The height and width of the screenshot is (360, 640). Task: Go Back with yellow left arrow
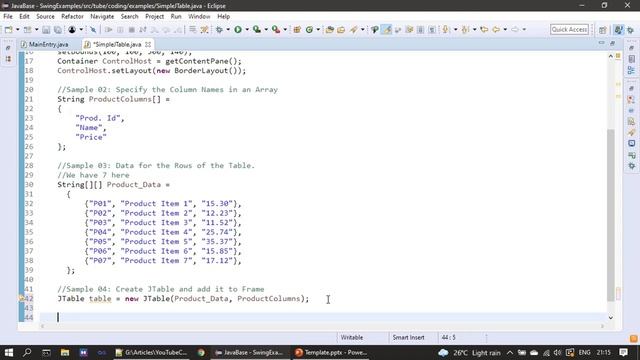point(496,29)
